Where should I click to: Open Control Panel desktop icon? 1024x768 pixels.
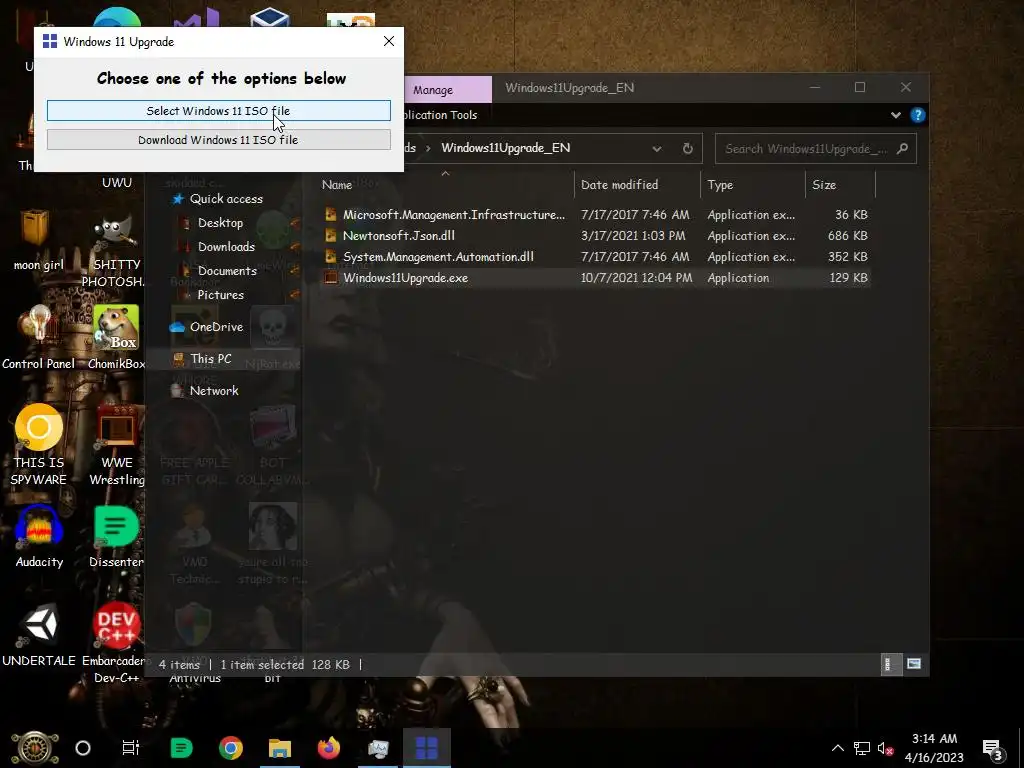(39, 338)
